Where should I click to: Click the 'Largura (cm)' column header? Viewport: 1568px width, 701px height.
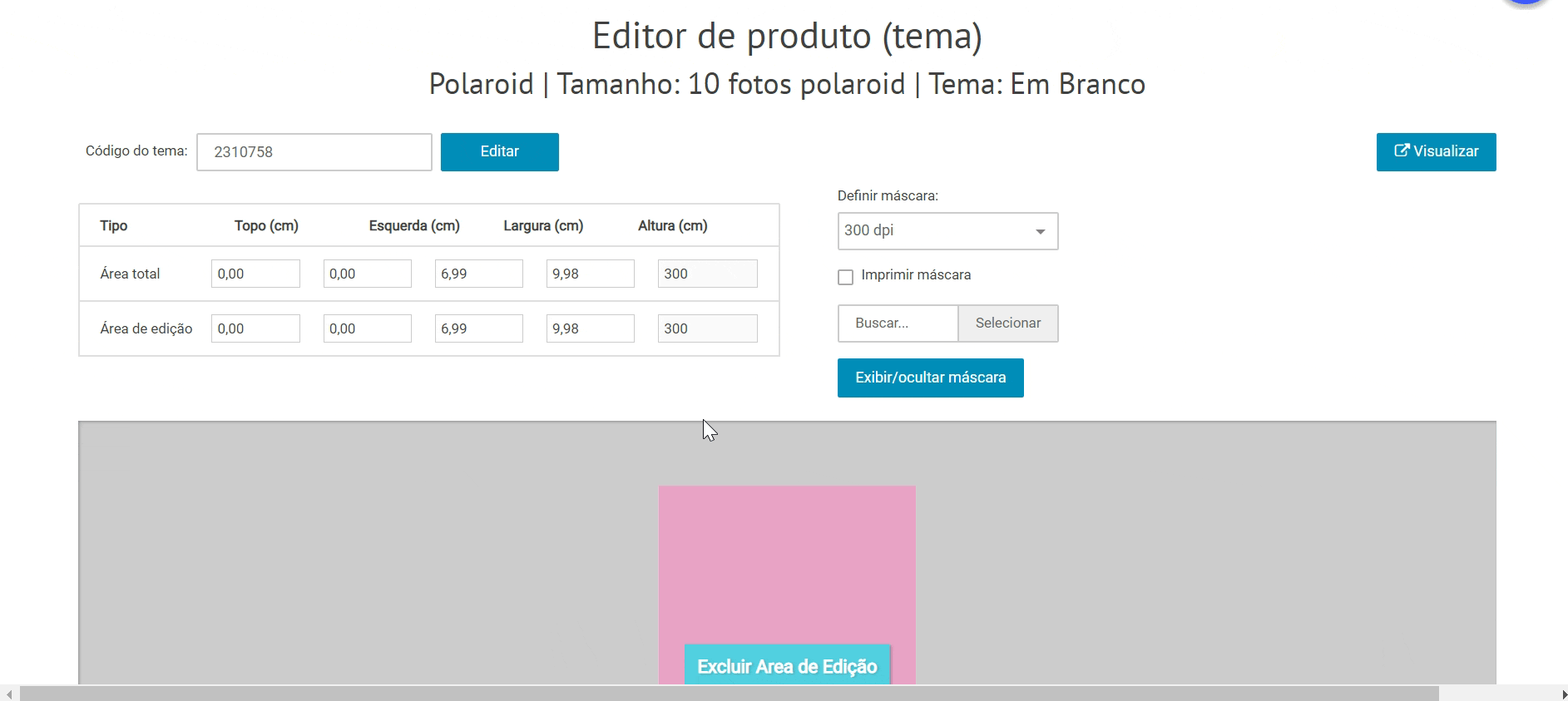(x=543, y=226)
